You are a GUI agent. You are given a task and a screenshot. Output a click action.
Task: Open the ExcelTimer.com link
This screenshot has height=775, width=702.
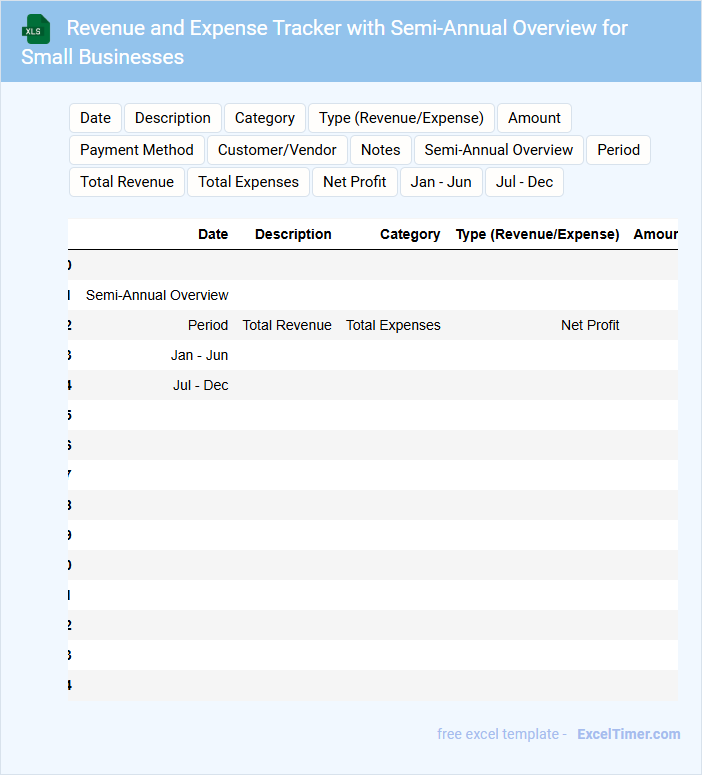click(x=628, y=734)
